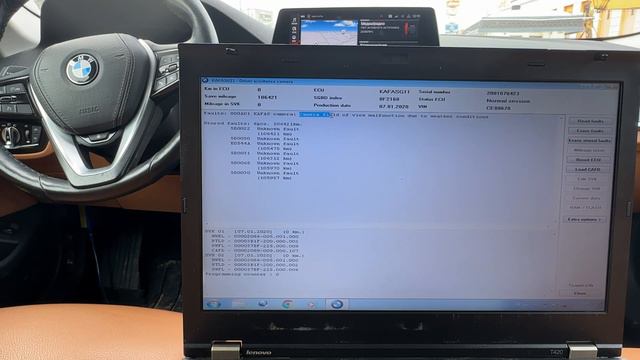640x360 pixels.
Task: Click the Load CAFD button
Action: (x=588, y=169)
